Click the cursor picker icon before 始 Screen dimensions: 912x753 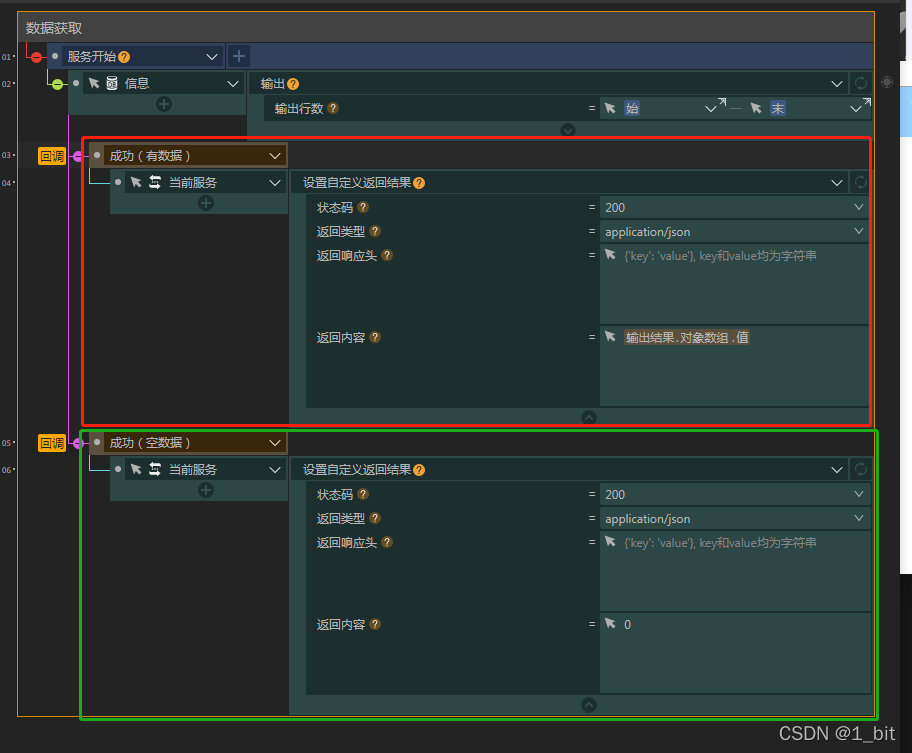click(610, 108)
